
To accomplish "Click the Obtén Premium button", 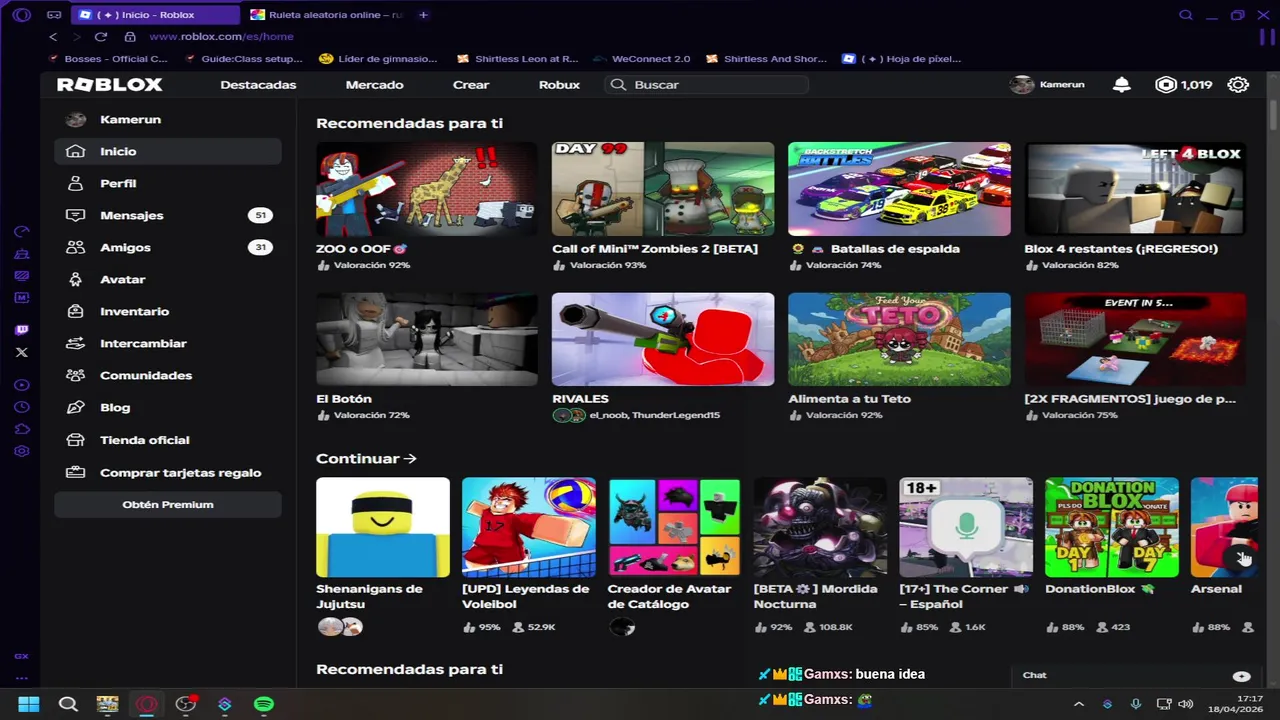I will point(168,504).
